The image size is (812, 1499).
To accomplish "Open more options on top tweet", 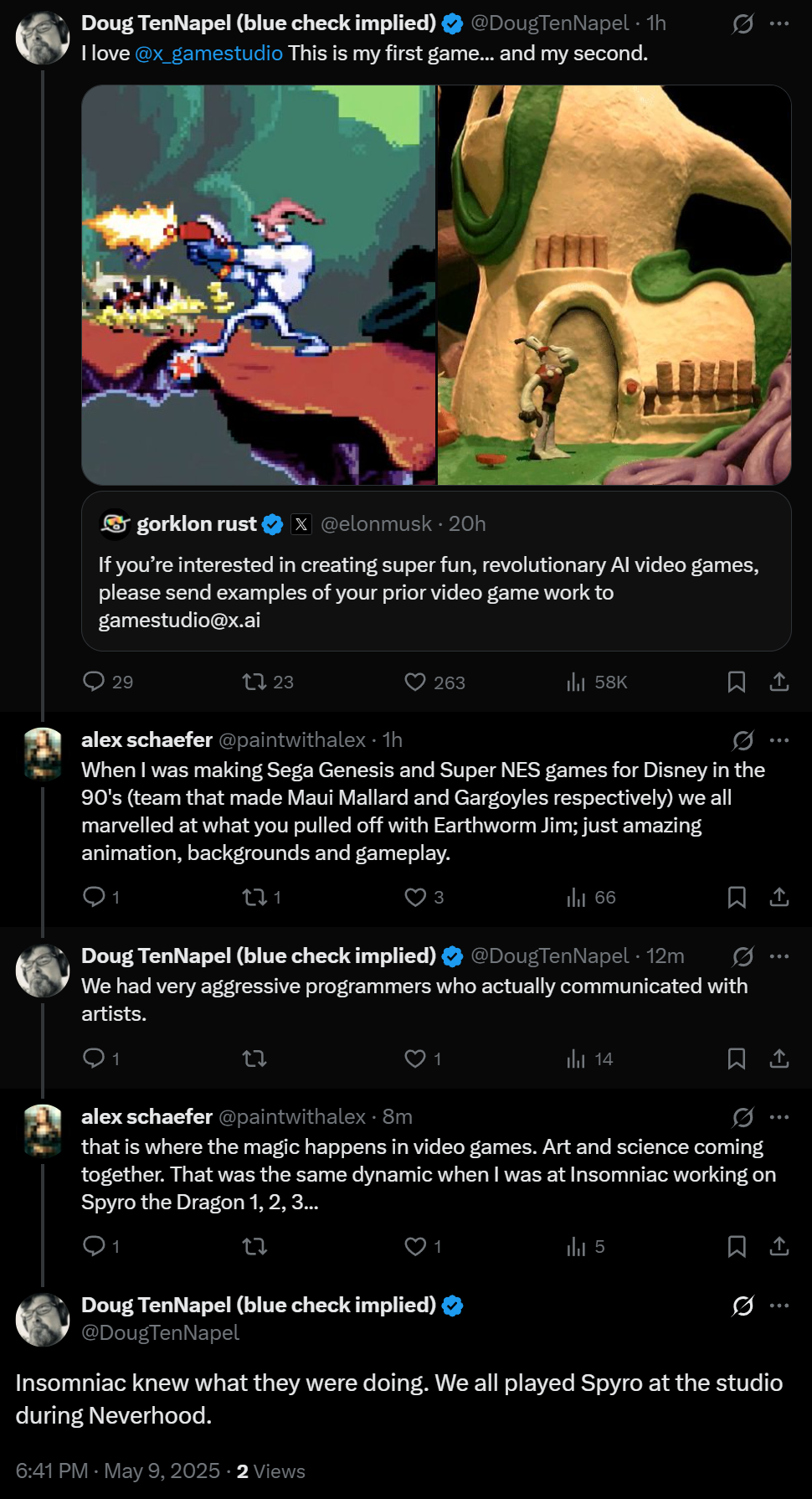I will coord(779,23).
